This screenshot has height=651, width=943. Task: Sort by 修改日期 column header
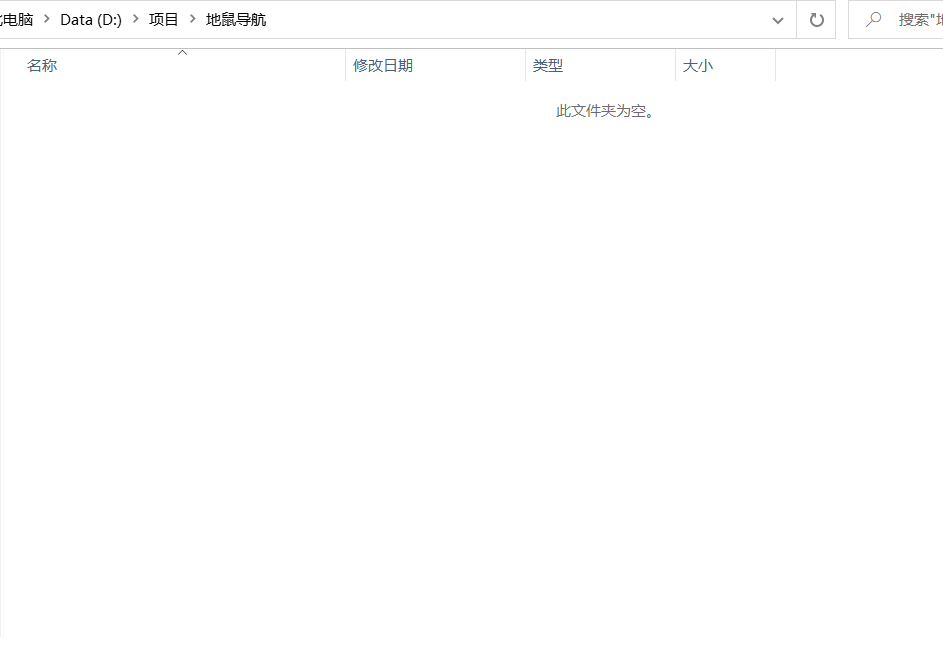(x=435, y=66)
